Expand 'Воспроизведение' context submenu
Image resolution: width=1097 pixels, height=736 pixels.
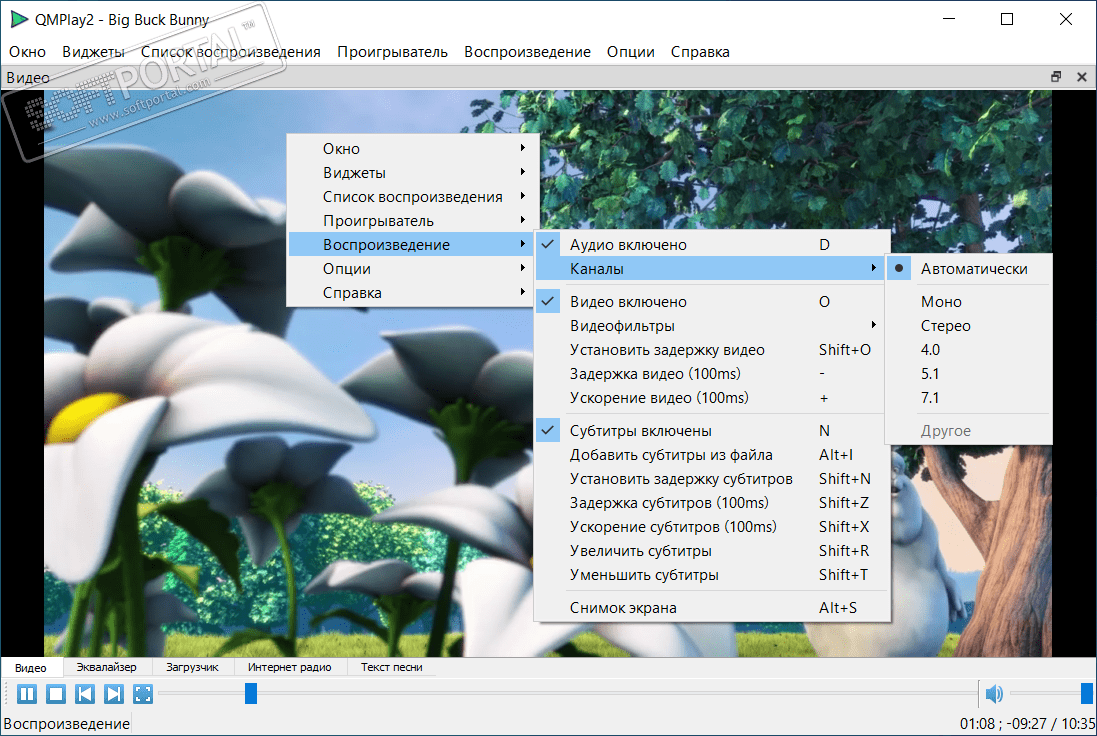(x=413, y=245)
